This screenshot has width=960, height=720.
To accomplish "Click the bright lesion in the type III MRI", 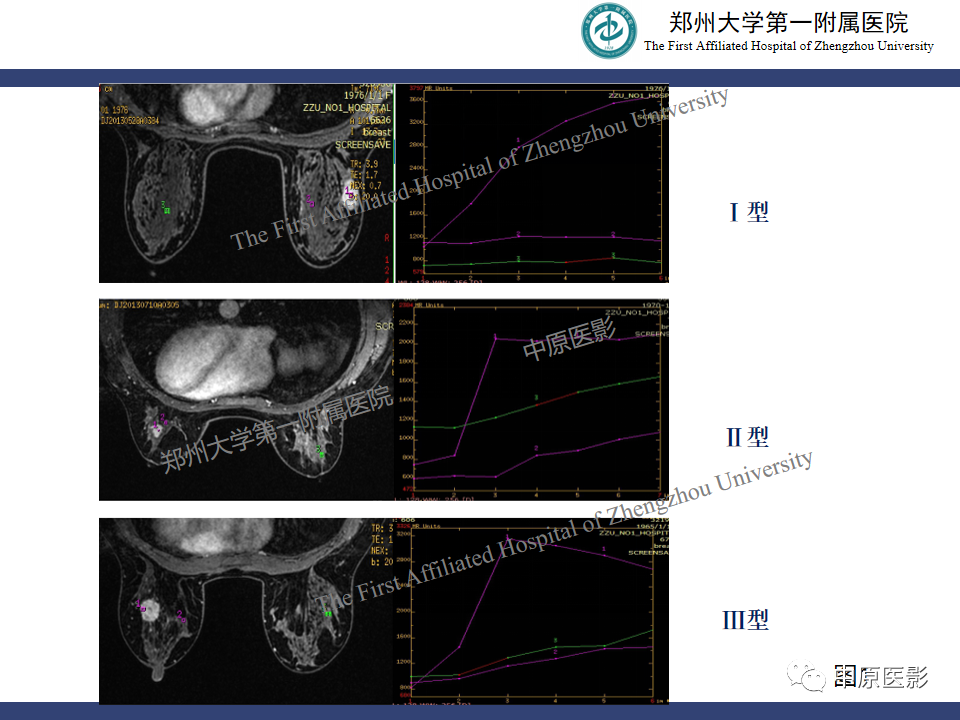I will pos(150,610).
